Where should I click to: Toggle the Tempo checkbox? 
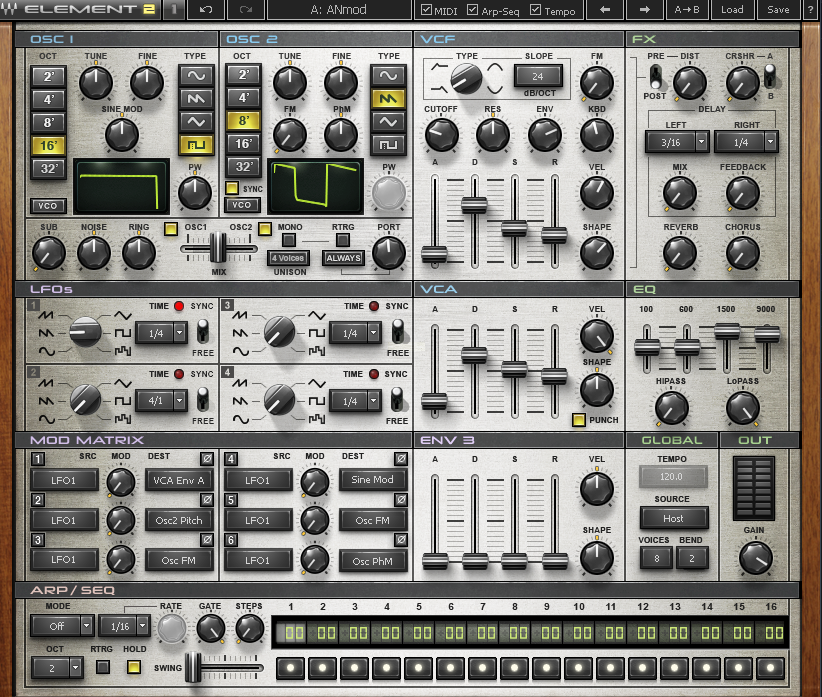point(535,10)
